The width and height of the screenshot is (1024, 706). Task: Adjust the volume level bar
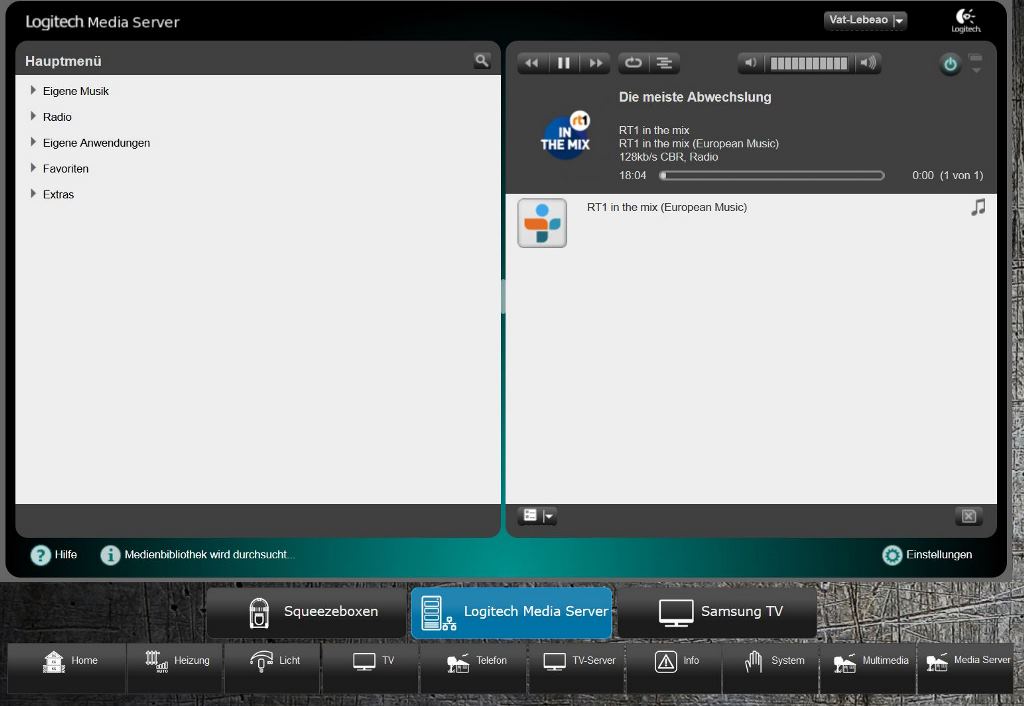[809, 63]
